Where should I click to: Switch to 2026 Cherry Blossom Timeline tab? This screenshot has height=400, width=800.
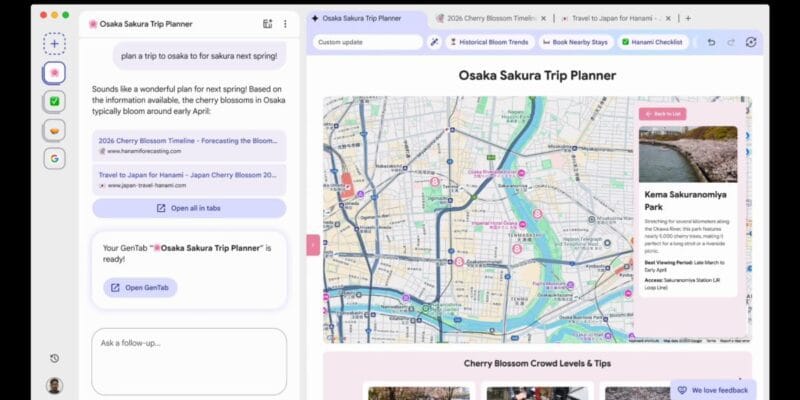coord(491,18)
